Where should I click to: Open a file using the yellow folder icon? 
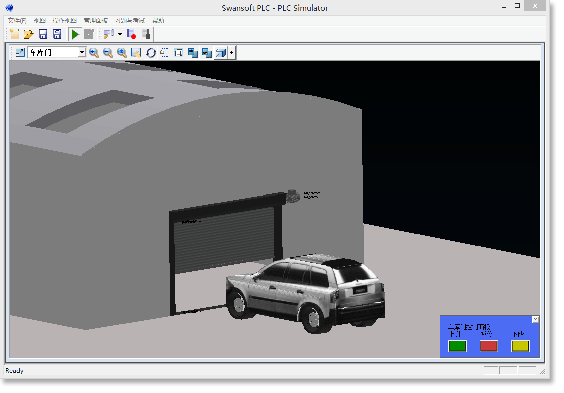(28, 35)
